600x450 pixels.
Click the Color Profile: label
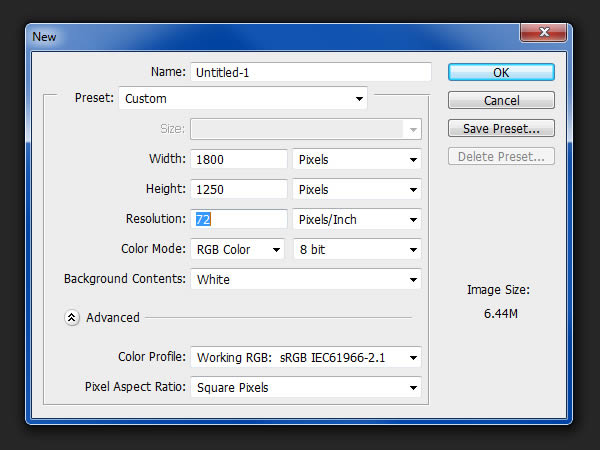[152, 357]
